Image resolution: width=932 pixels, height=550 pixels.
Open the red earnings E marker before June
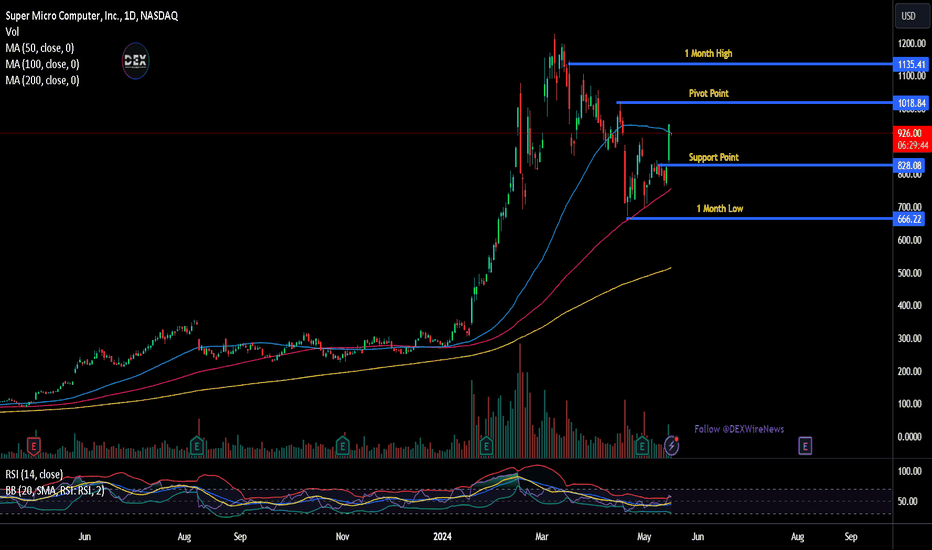[x=34, y=446]
